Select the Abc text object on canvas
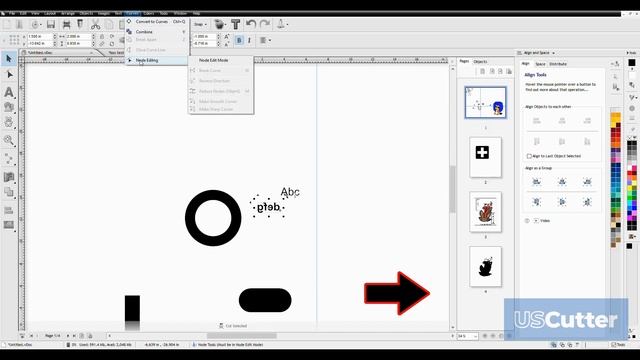 pyautogui.click(x=290, y=192)
